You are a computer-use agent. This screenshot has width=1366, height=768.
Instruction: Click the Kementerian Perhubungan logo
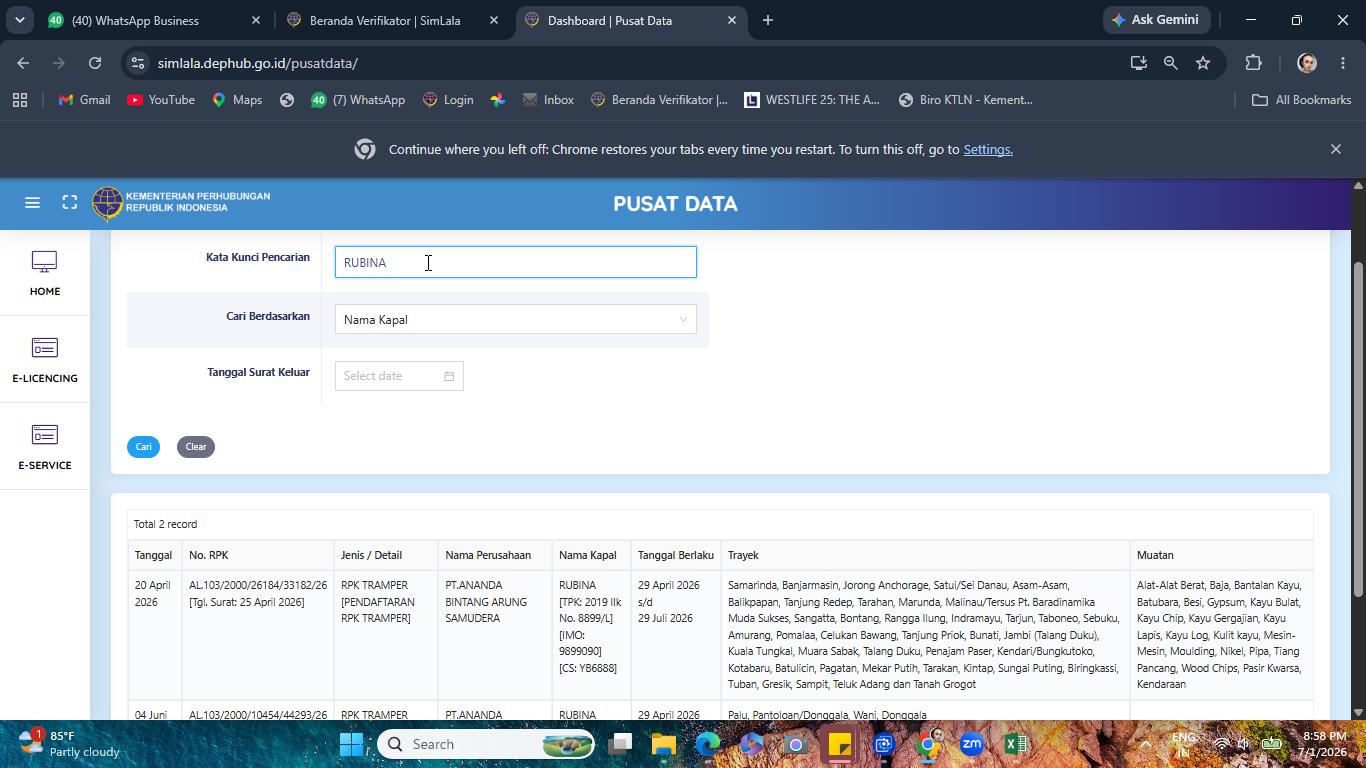pyautogui.click(x=182, y=203)
